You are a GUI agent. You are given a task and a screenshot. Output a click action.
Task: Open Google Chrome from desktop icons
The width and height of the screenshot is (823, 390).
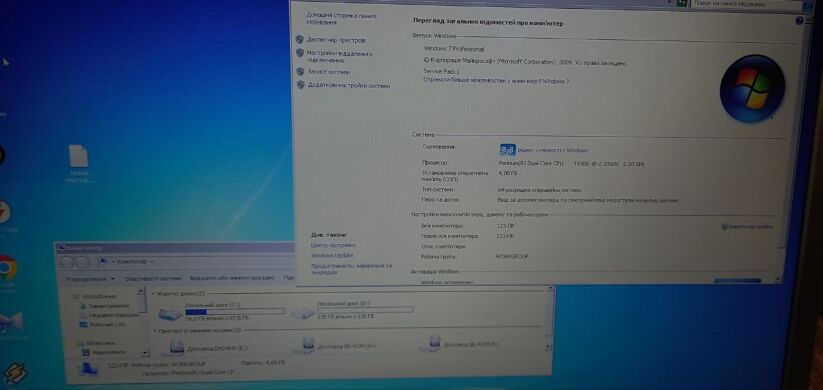7,268
